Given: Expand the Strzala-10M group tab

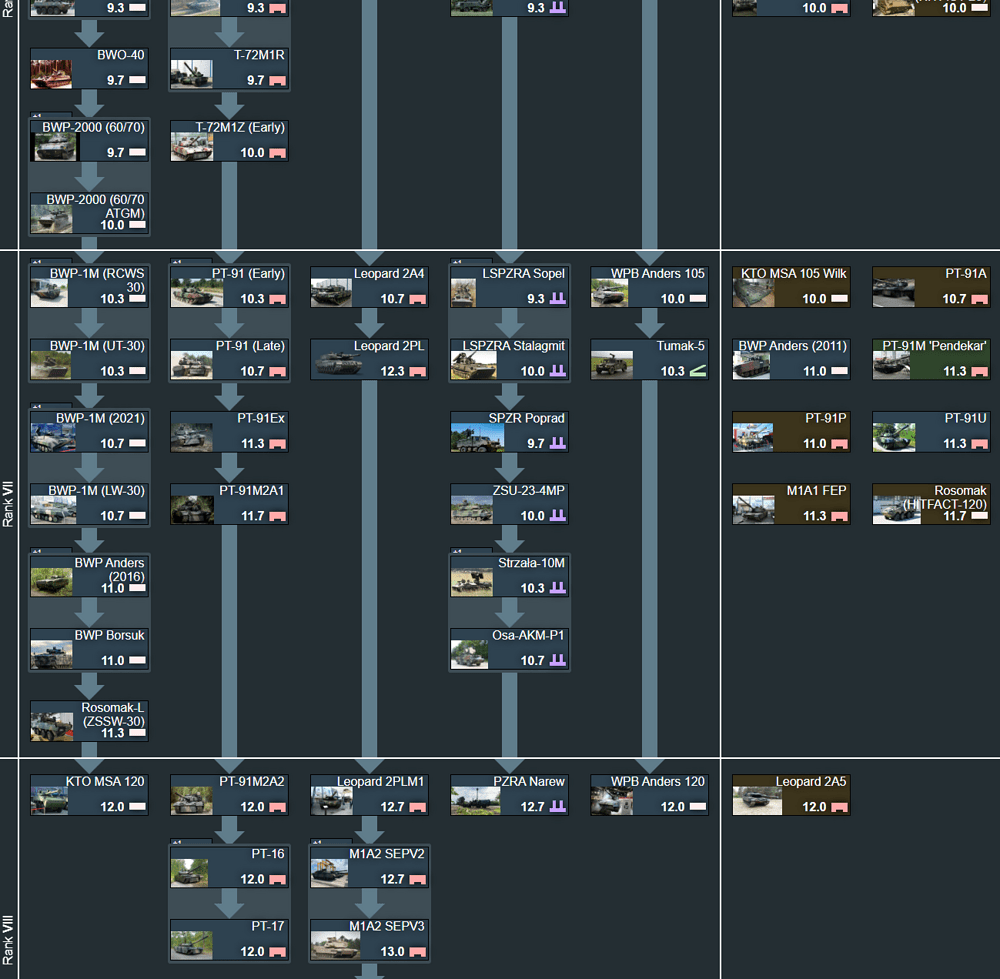Looking at the screenshot, I should point(455,550).
